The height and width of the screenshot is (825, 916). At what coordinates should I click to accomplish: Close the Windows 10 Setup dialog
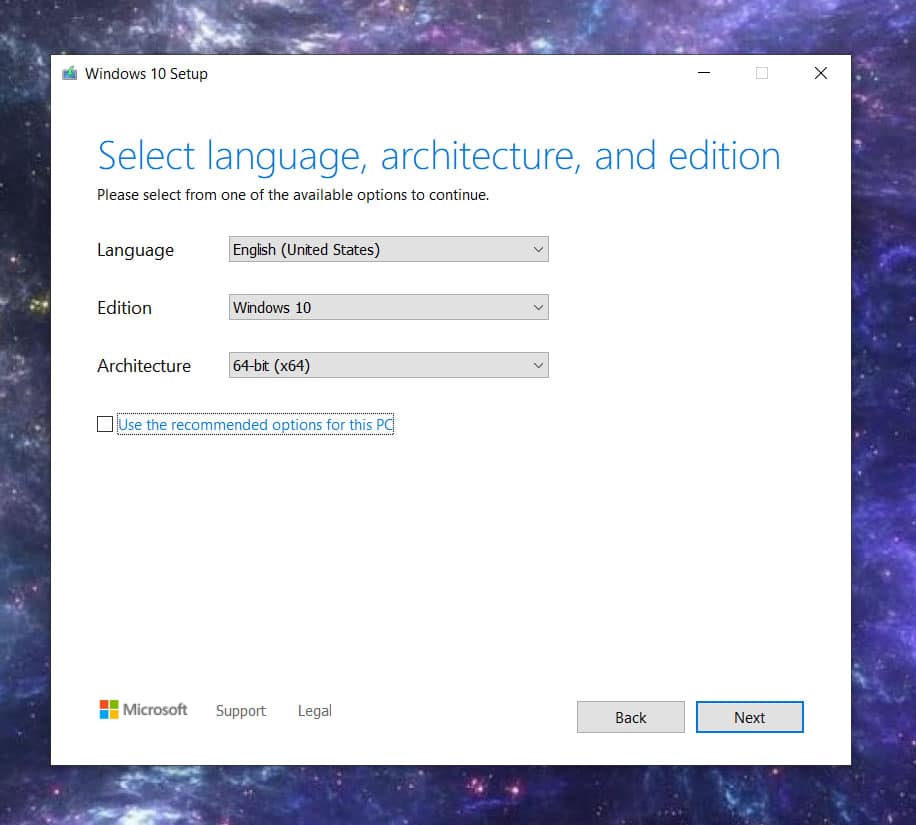[820, 73]
